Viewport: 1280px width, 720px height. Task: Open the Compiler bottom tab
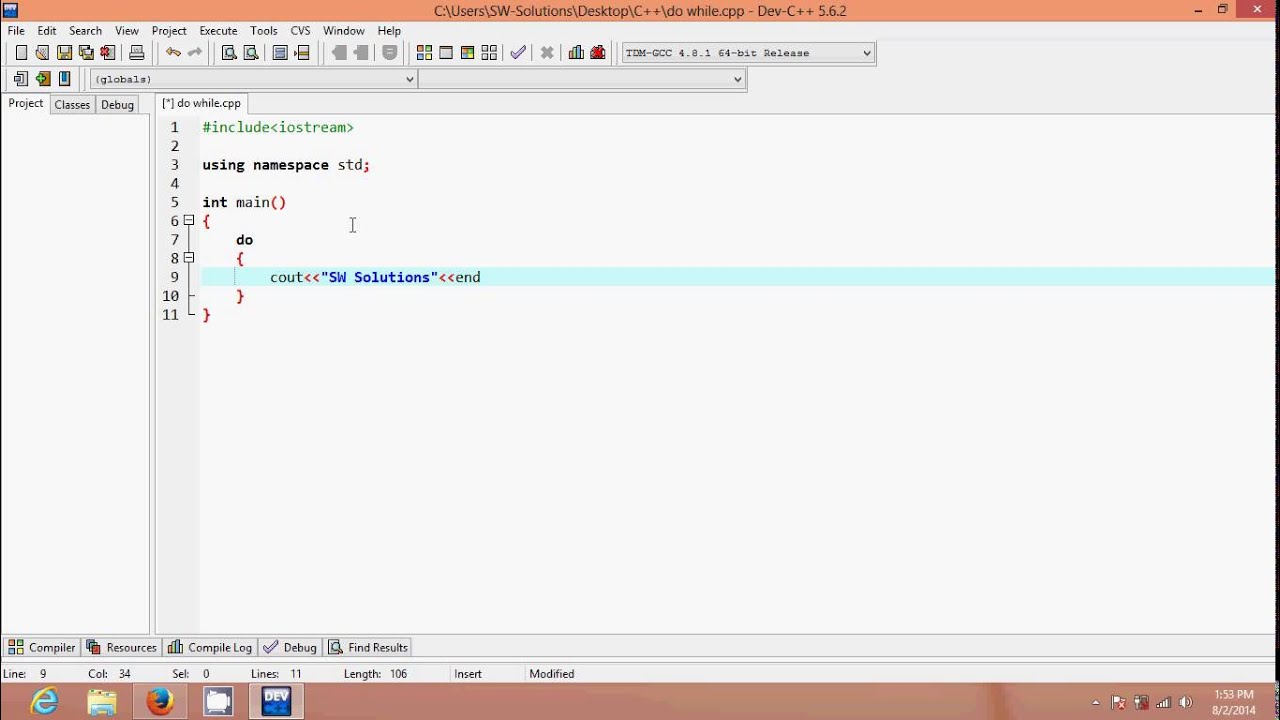42,647
